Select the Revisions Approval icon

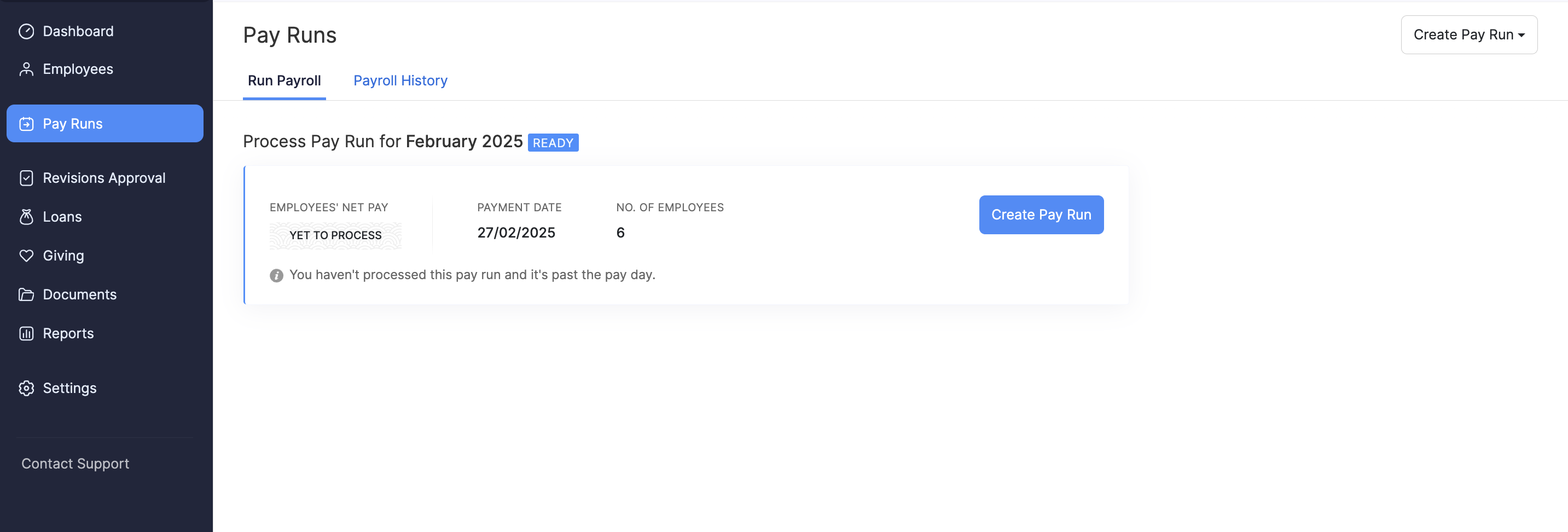(x=27, y=178)
